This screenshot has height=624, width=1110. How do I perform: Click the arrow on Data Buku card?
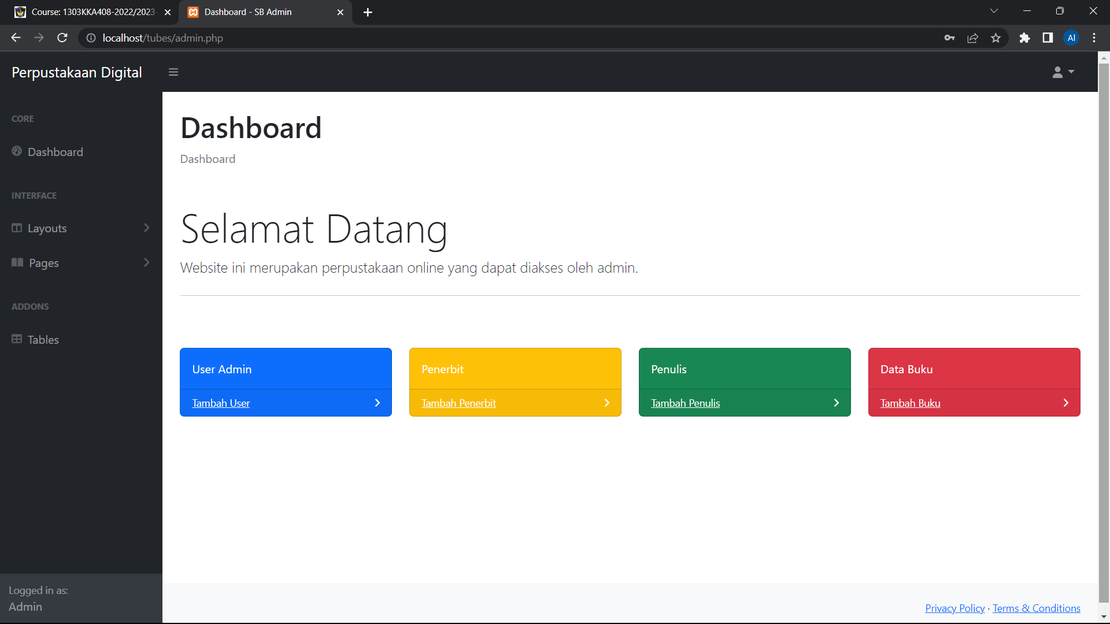(1065, 403)
